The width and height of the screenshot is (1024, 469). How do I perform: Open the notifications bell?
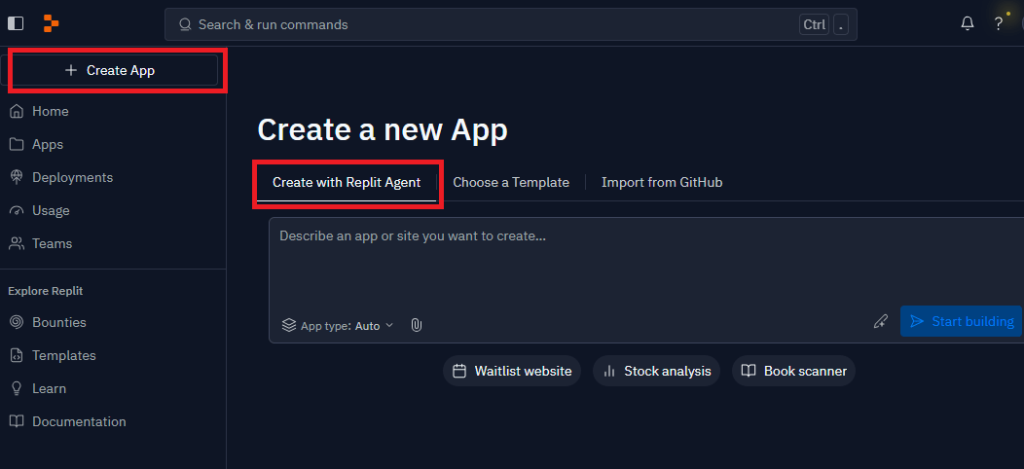click(x=967, y=24)
